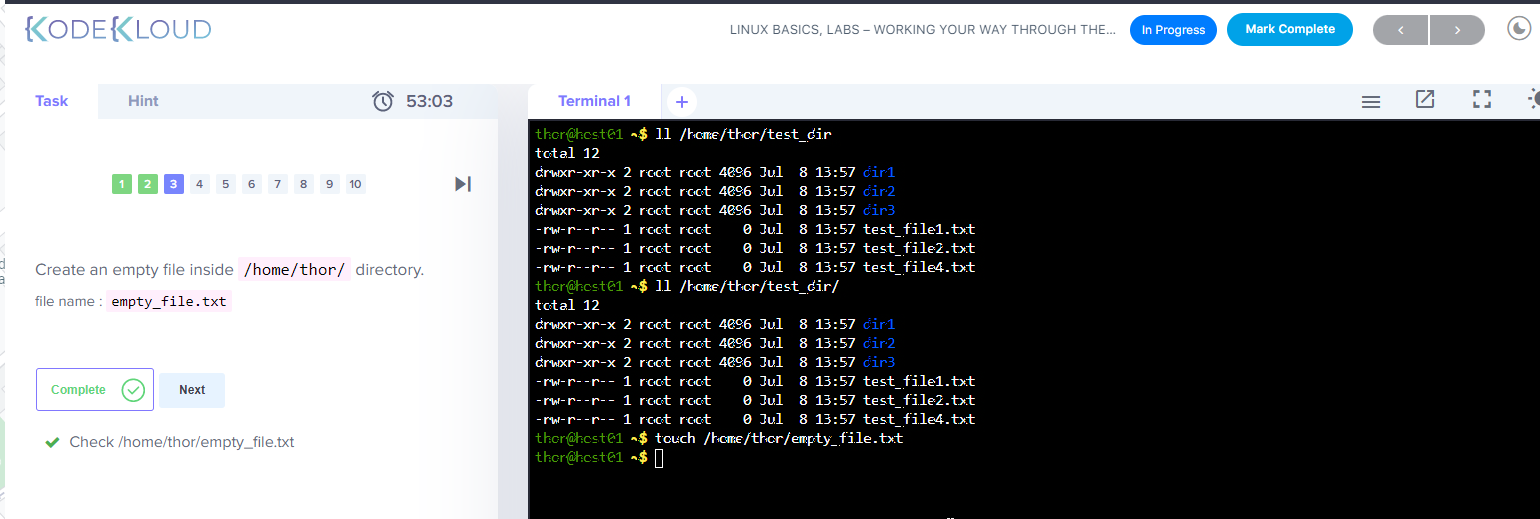
Task: Add a new terminal with plus icon
Action: click(x=681, y=101)
